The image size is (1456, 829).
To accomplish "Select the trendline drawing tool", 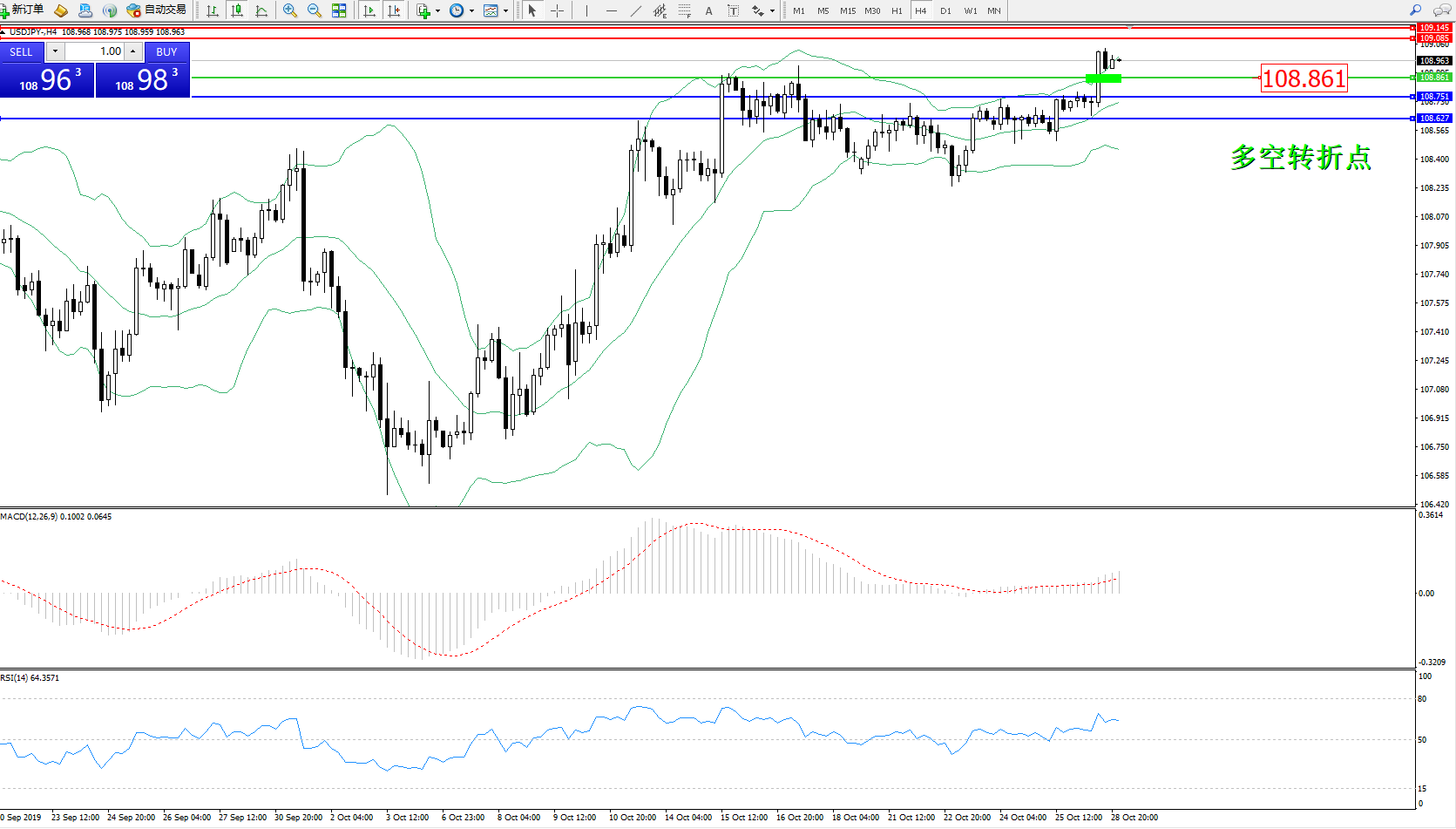I will [636, 10].
